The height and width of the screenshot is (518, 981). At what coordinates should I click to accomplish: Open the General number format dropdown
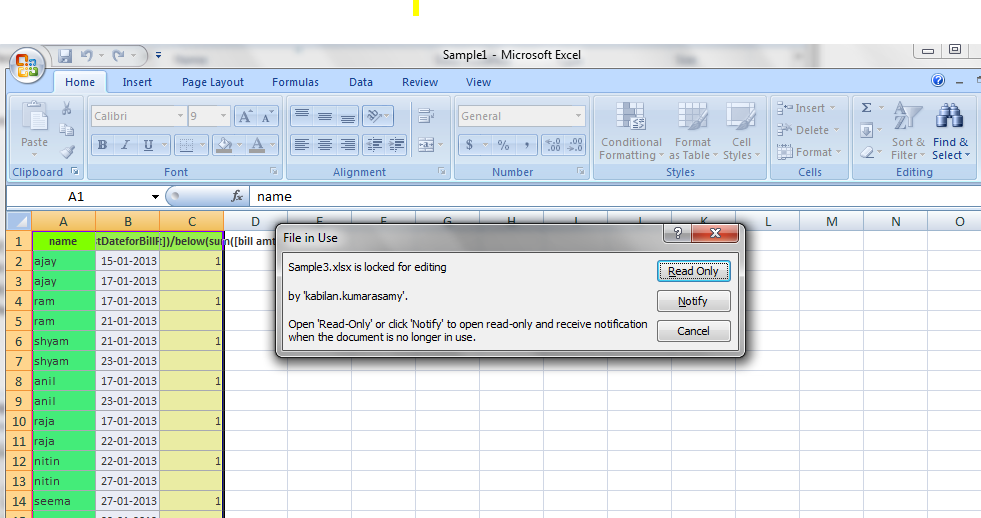[x=577, y=116]
